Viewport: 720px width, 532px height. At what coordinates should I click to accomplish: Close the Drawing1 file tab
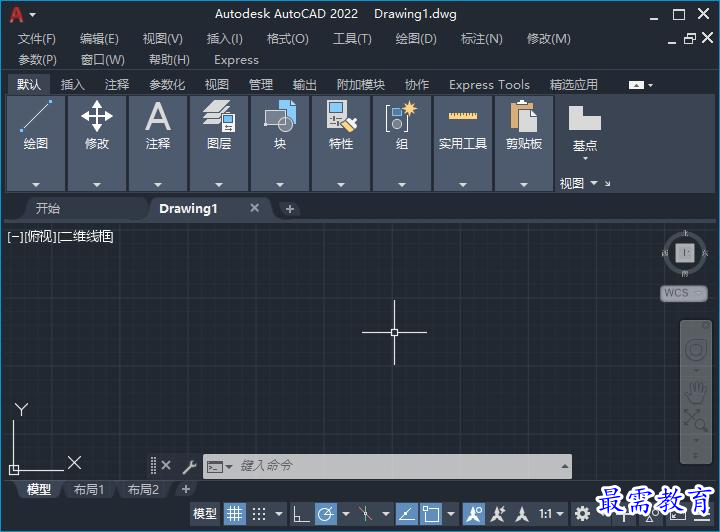coord(254,208)
